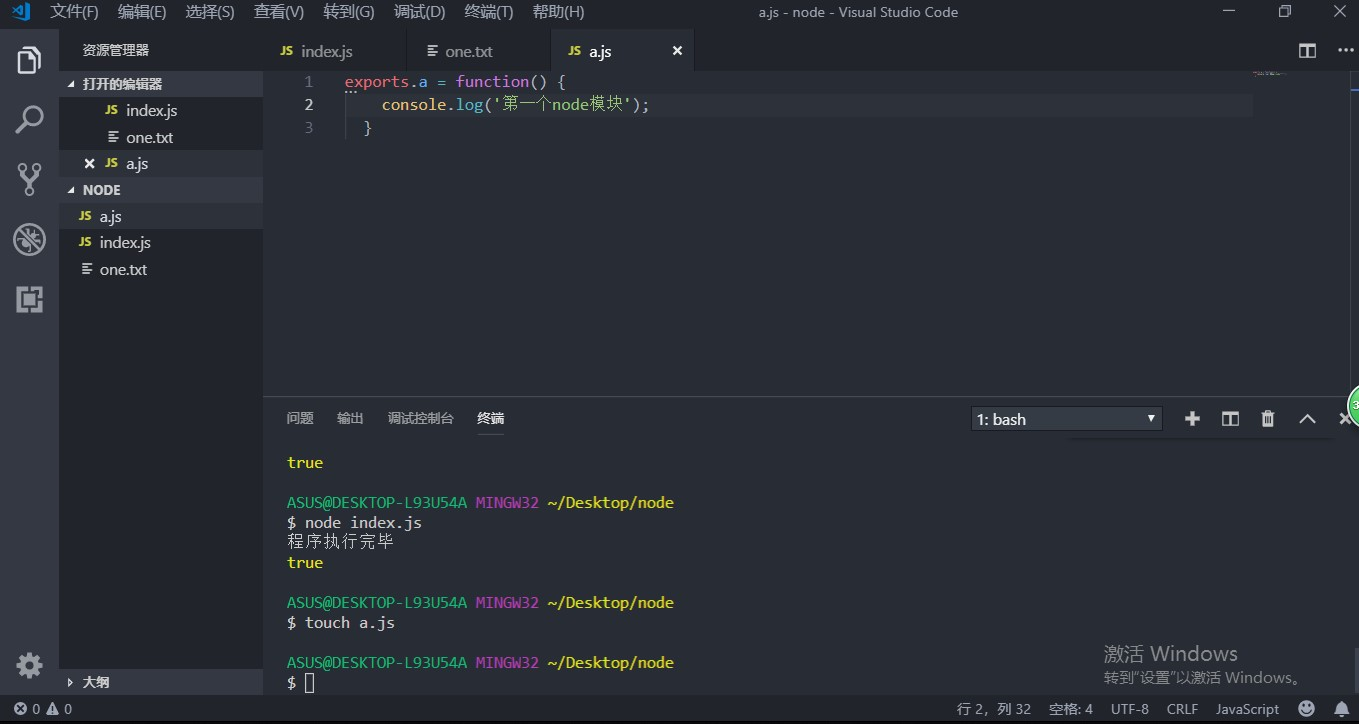Open a.js in NODE folder tree
Viewport: 1359px width, 724px height.
pyautogui.click(x=161, y=216)
